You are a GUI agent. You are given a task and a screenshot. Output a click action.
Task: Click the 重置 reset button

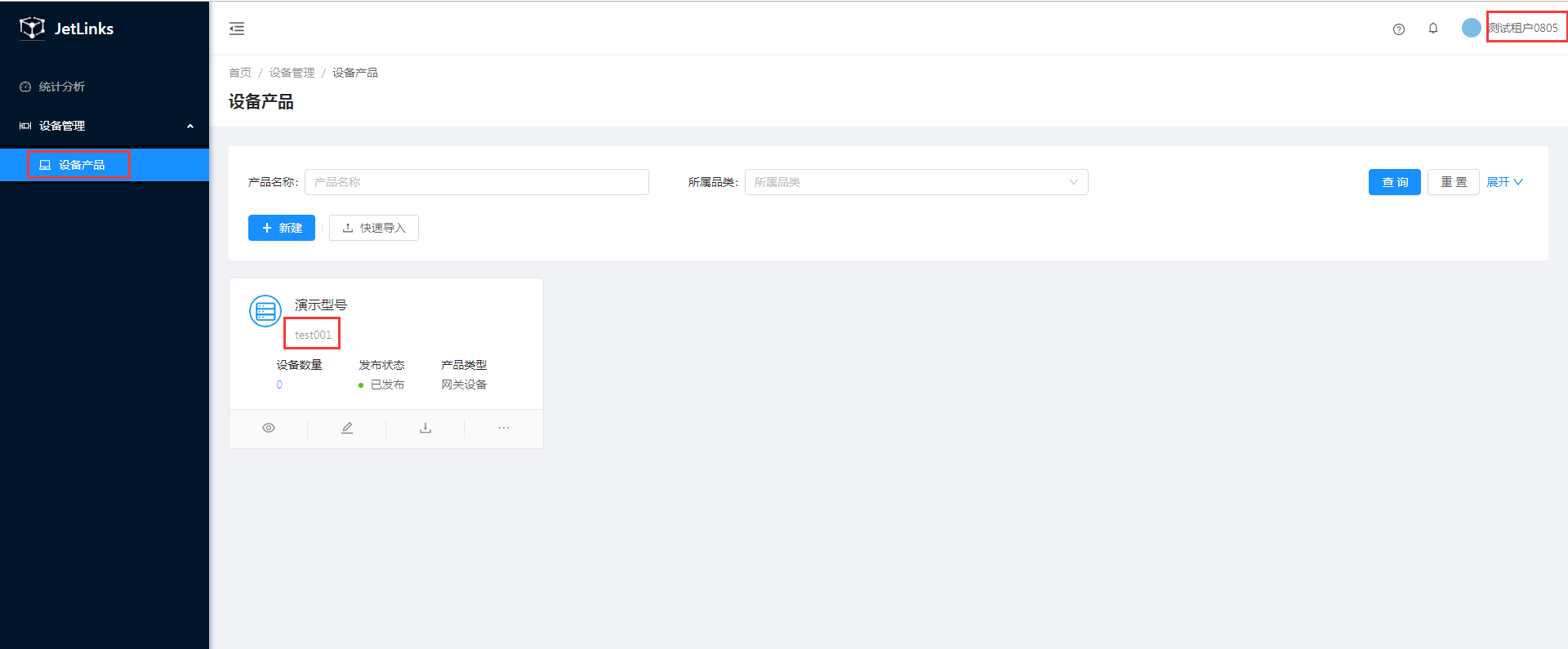1453,182
